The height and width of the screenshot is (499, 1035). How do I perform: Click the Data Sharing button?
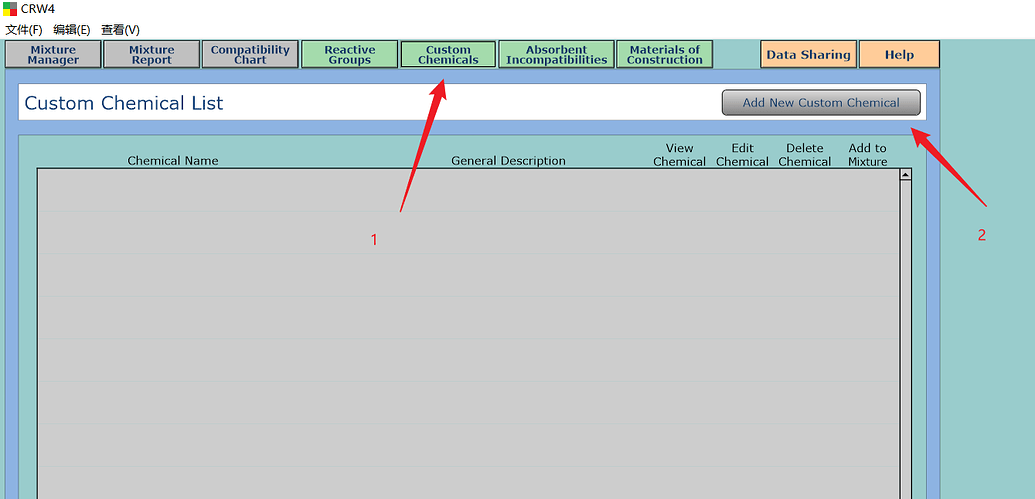[808, 55]
